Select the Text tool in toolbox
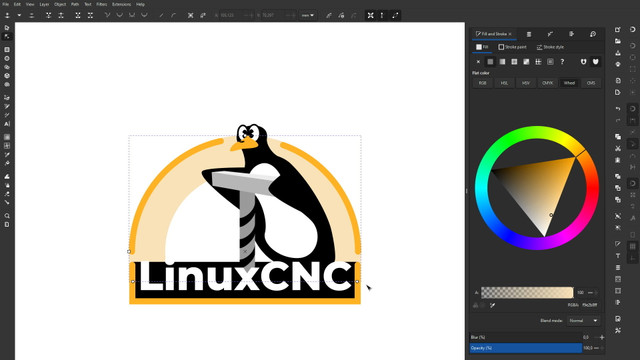Screen dimensions: 640x360 [7, 124]
